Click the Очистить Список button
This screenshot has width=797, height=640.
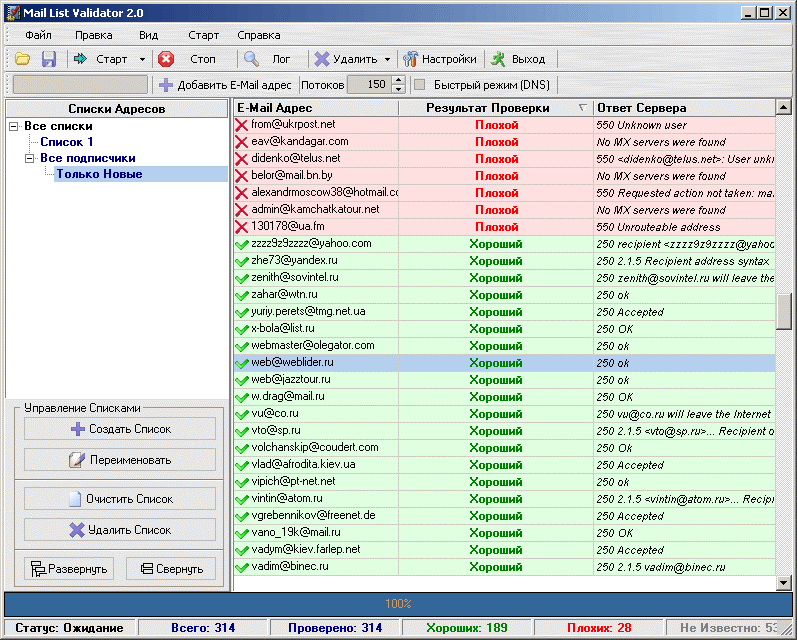[120, 499]
